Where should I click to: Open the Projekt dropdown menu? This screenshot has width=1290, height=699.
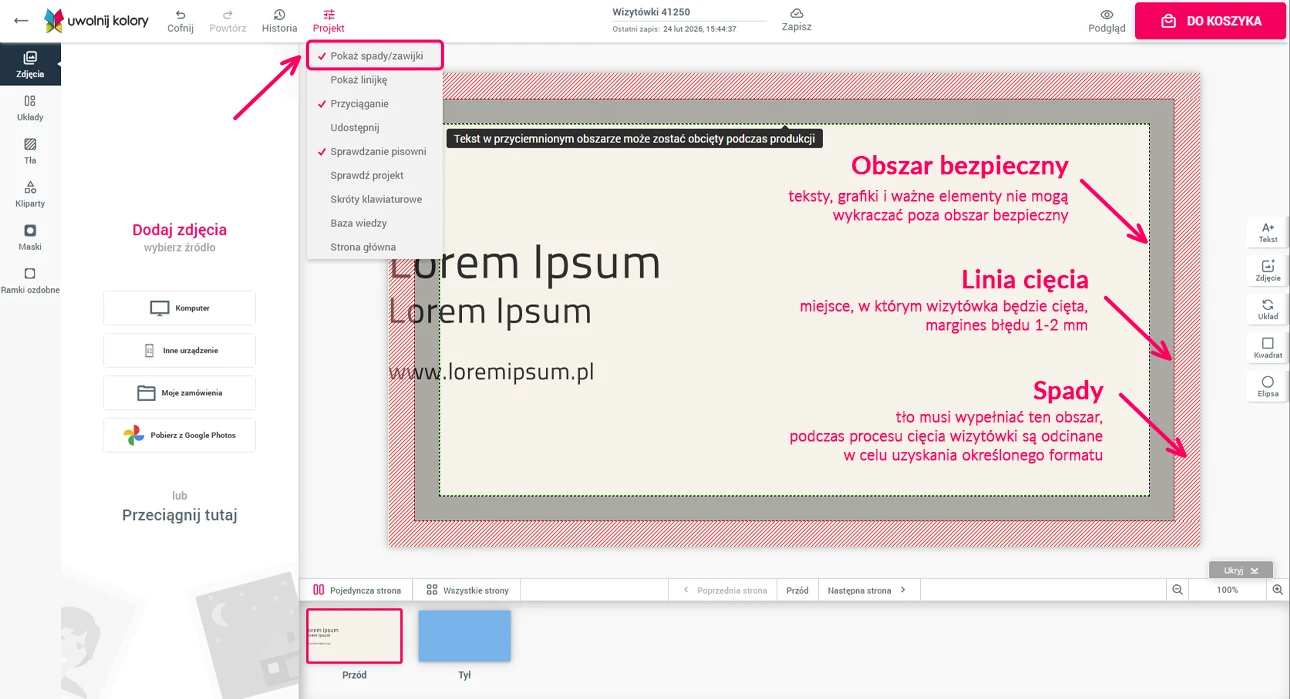pyautogui.click(x=328, y=21)
